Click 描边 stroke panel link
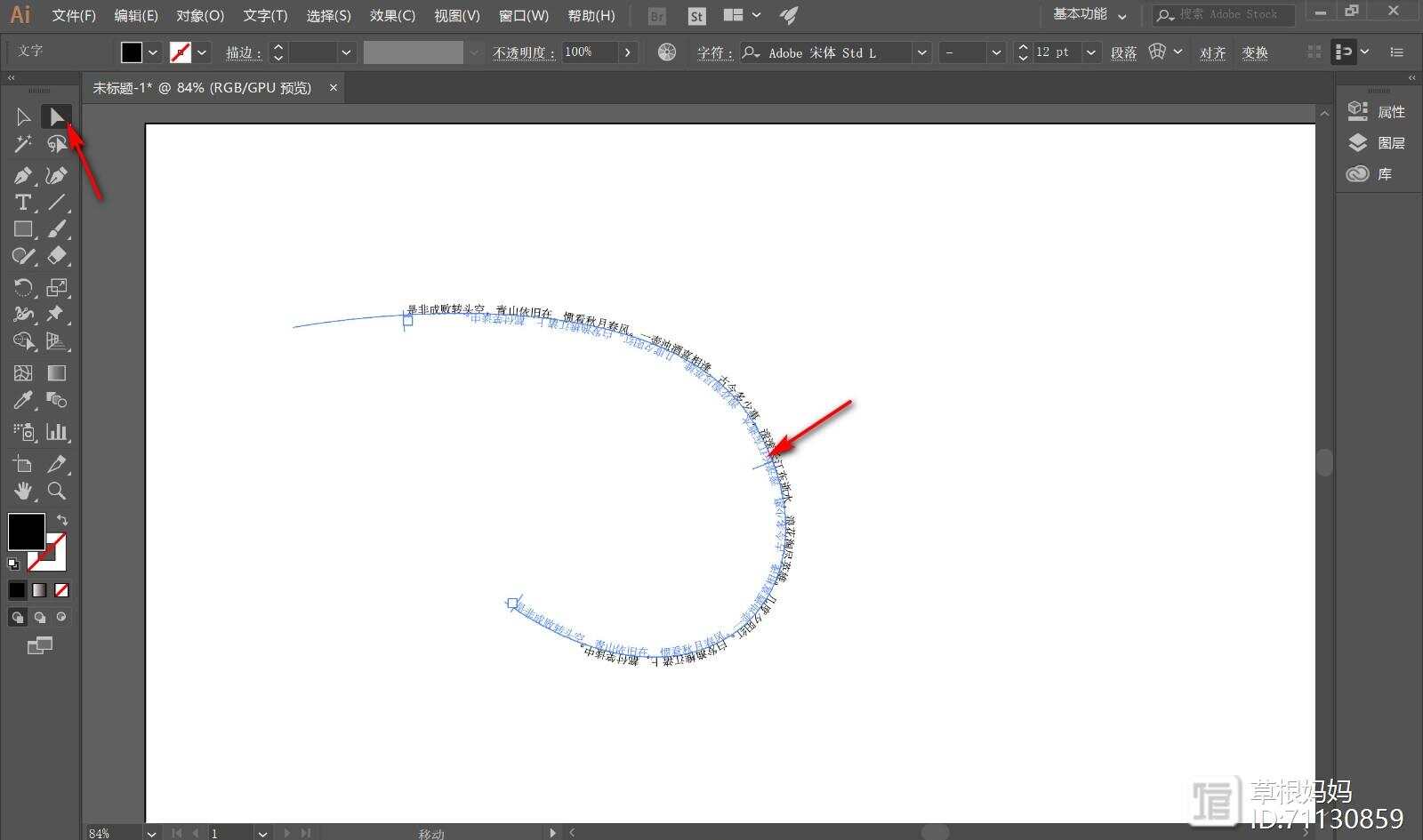The height and width of the screenshot is (840, 1423). [x=244, y=53]
